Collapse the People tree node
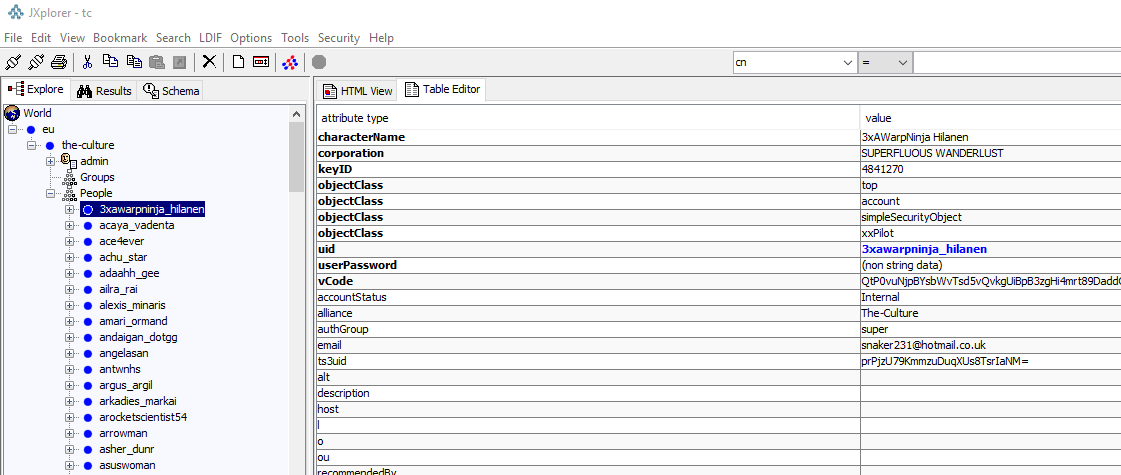1121x475 pixels. (x=51, y=193)
